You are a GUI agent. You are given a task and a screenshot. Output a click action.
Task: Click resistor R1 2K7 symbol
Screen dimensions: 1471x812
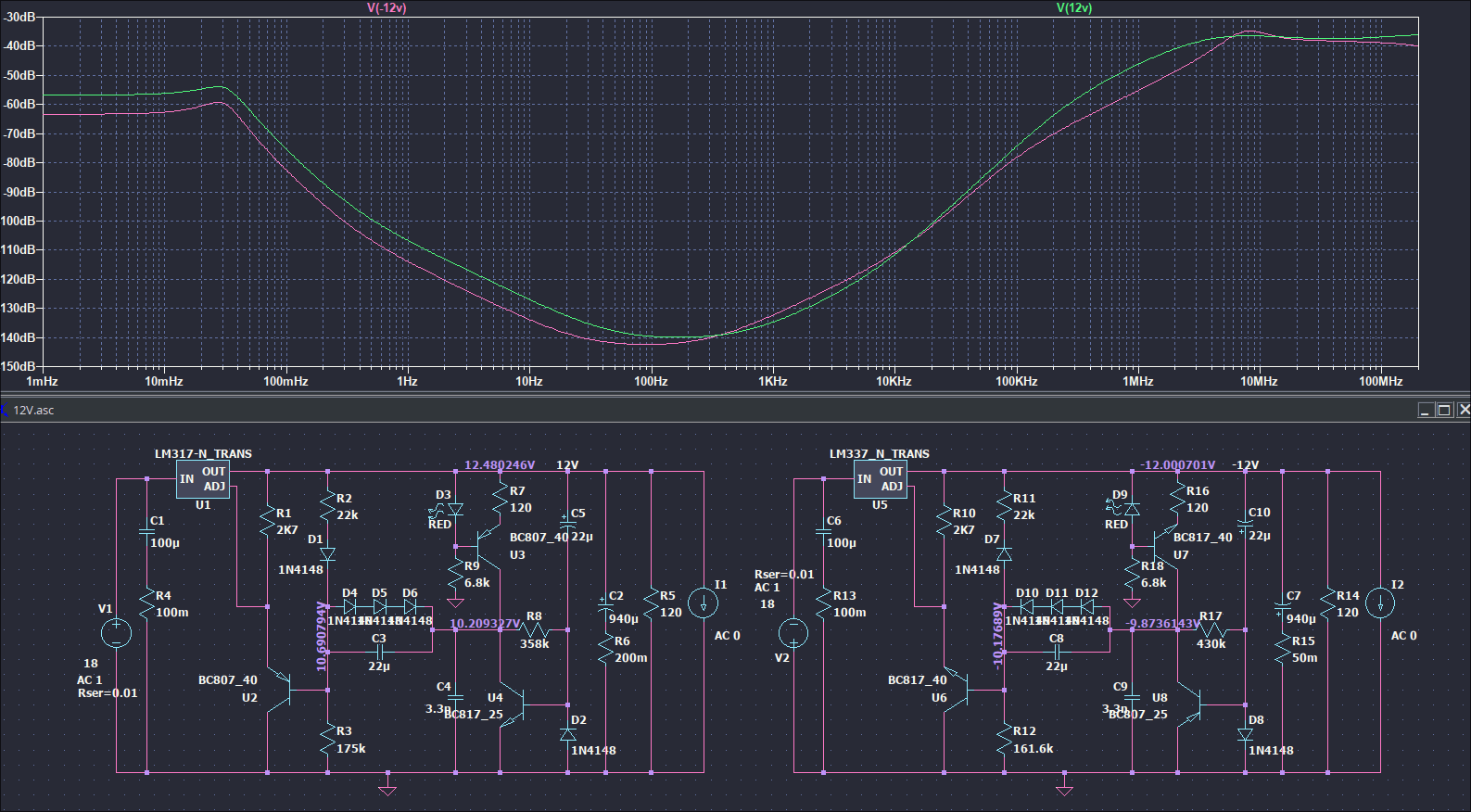[x=267, y=522]
